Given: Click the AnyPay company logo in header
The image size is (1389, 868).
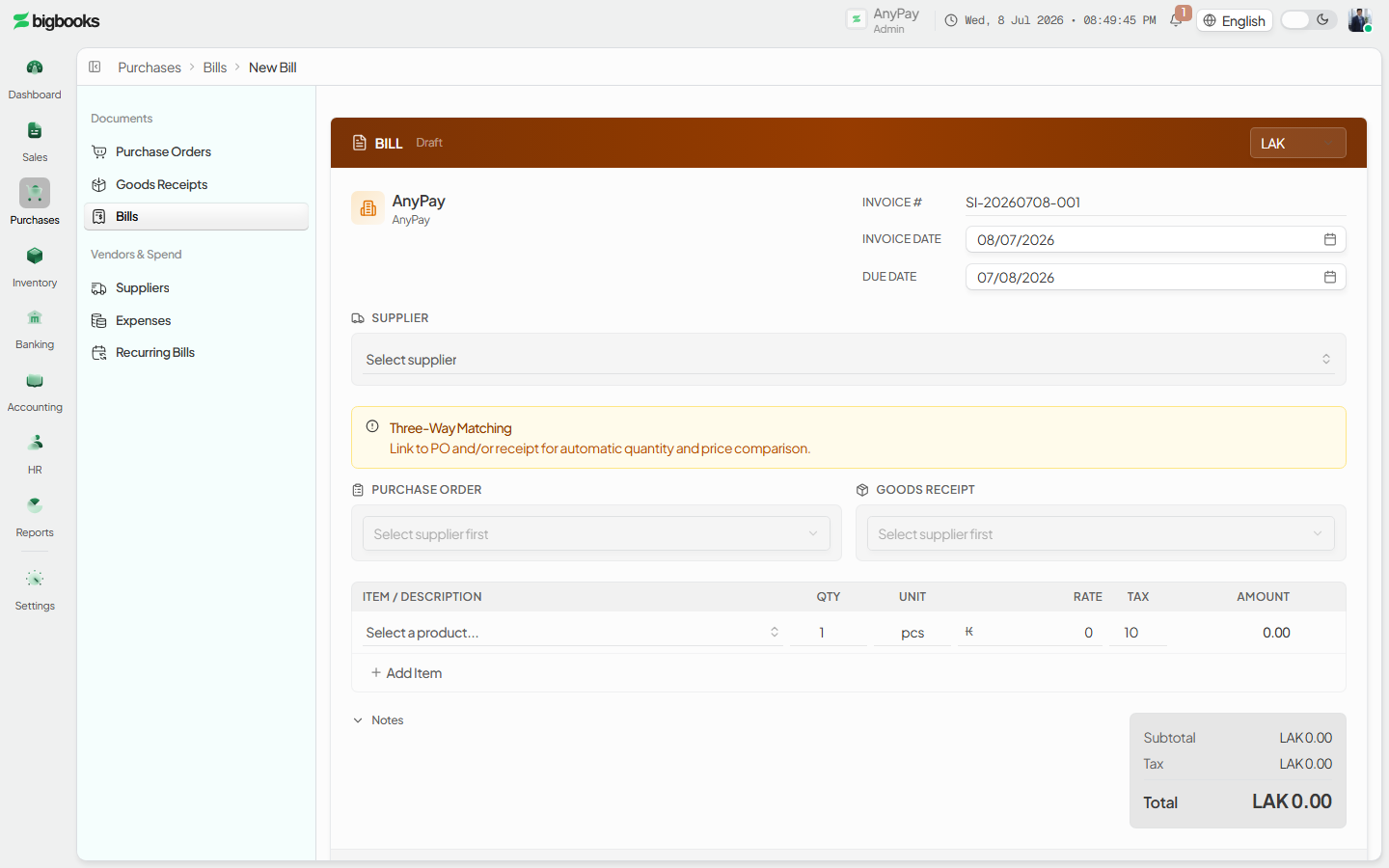Looking at the screenshot, I should (x=856, y=19).
